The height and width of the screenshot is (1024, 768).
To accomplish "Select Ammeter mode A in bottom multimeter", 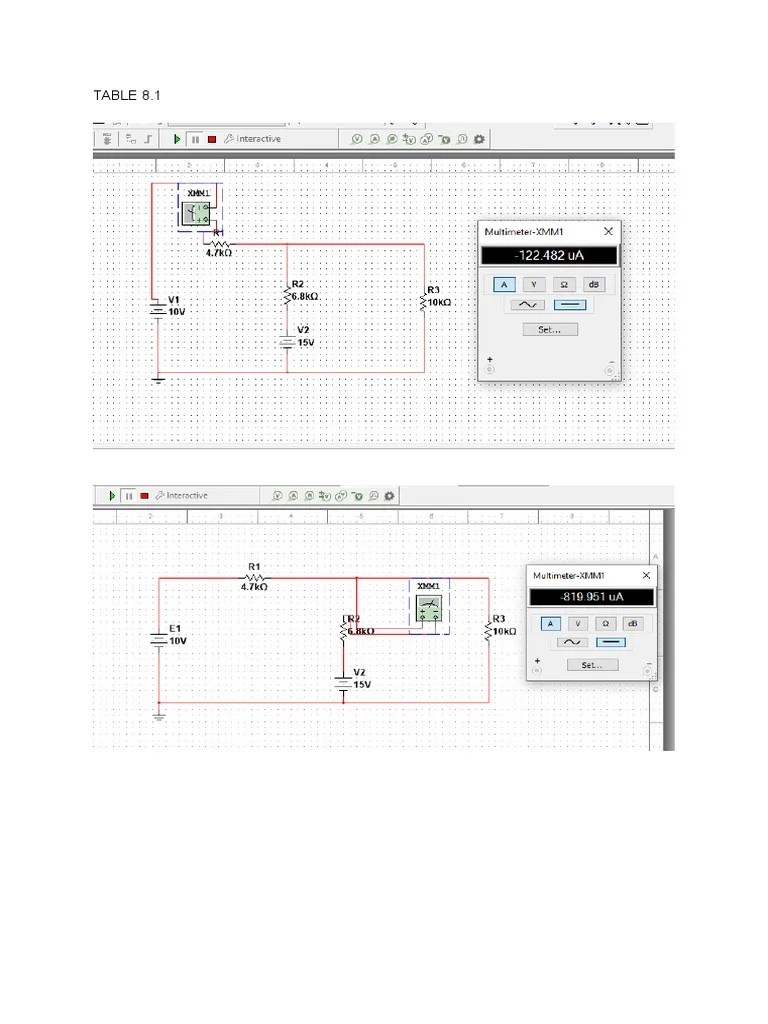I will tap(551, 624).
